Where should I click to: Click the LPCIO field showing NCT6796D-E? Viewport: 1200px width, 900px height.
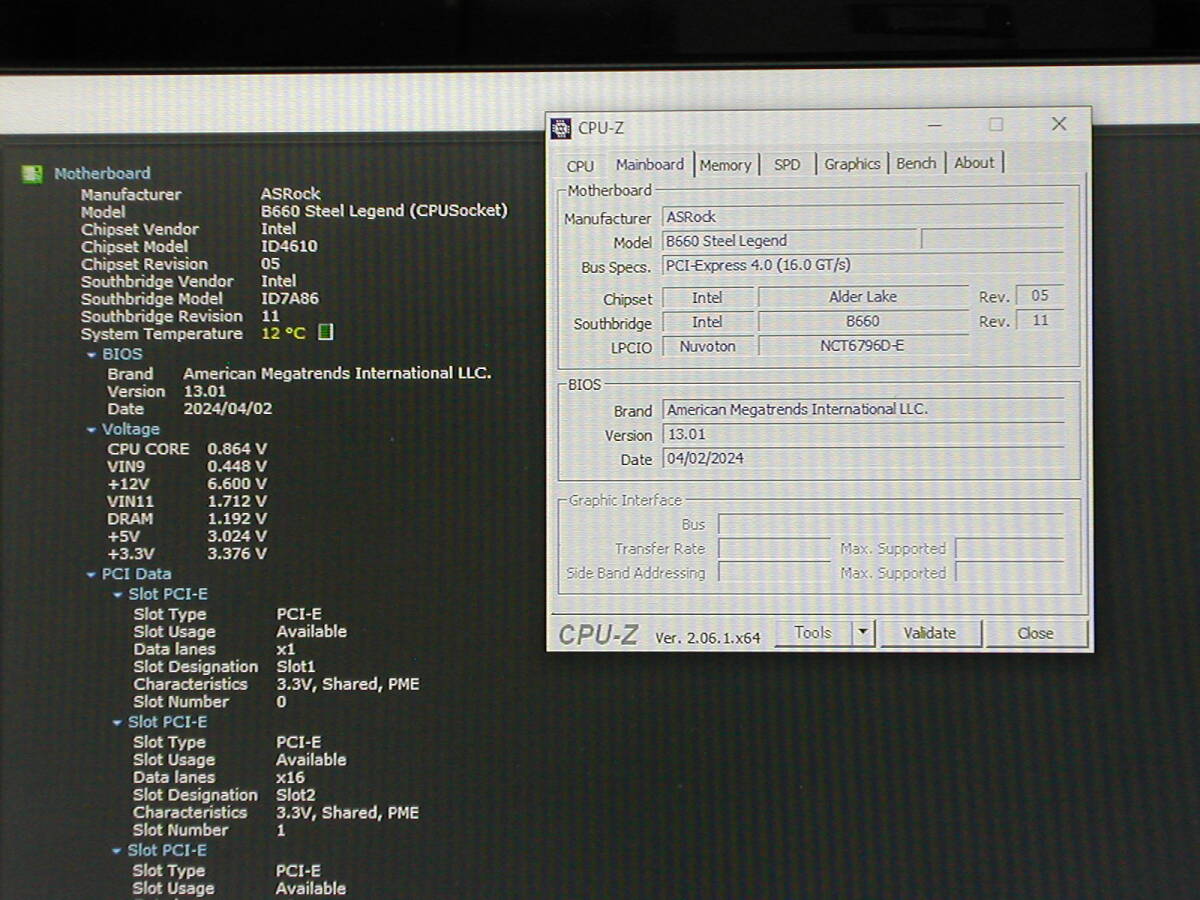click(863, 346)
